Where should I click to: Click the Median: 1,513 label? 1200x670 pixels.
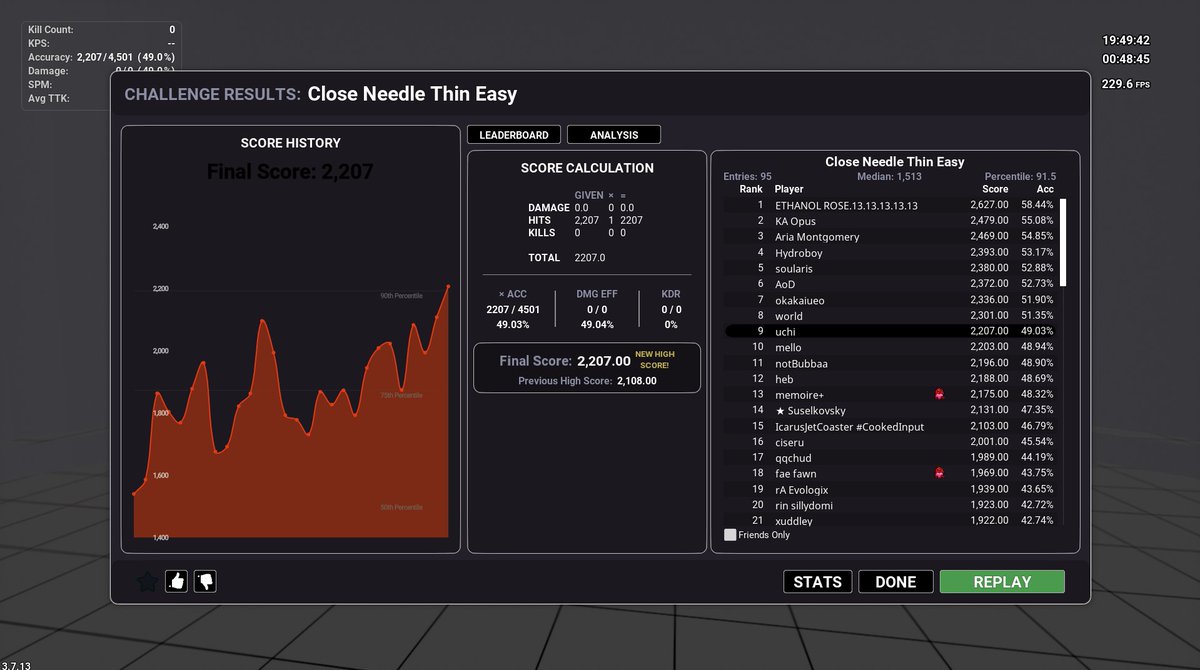coord(889,176)
